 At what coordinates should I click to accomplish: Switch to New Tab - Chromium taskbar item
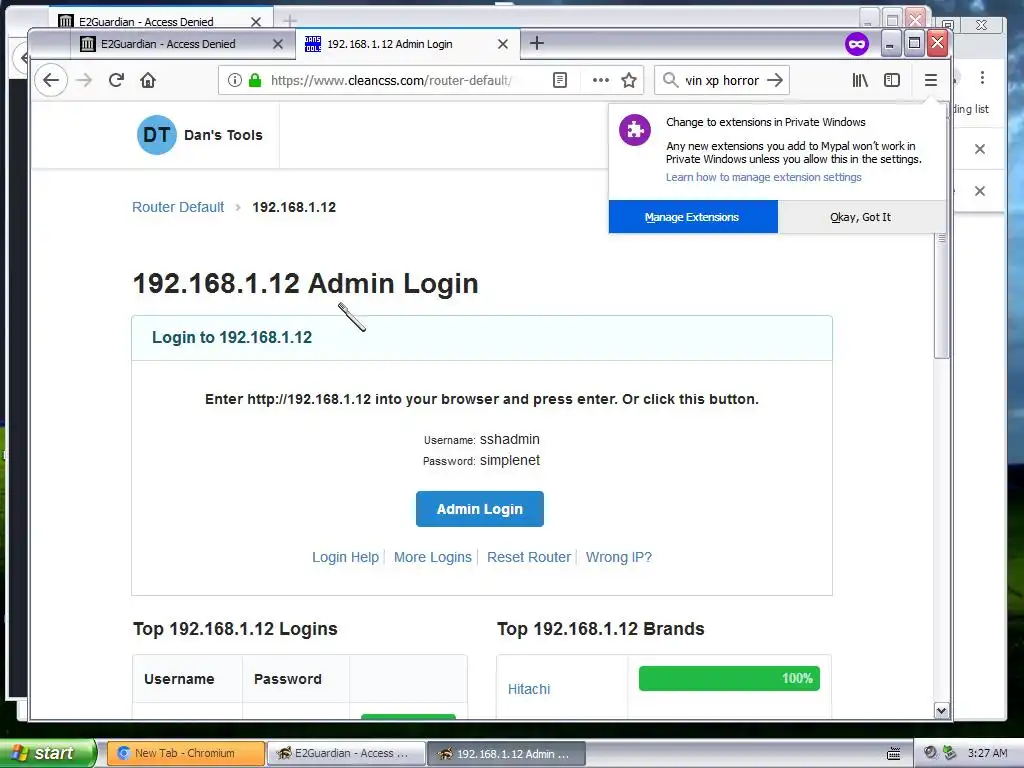coord(185,754)
